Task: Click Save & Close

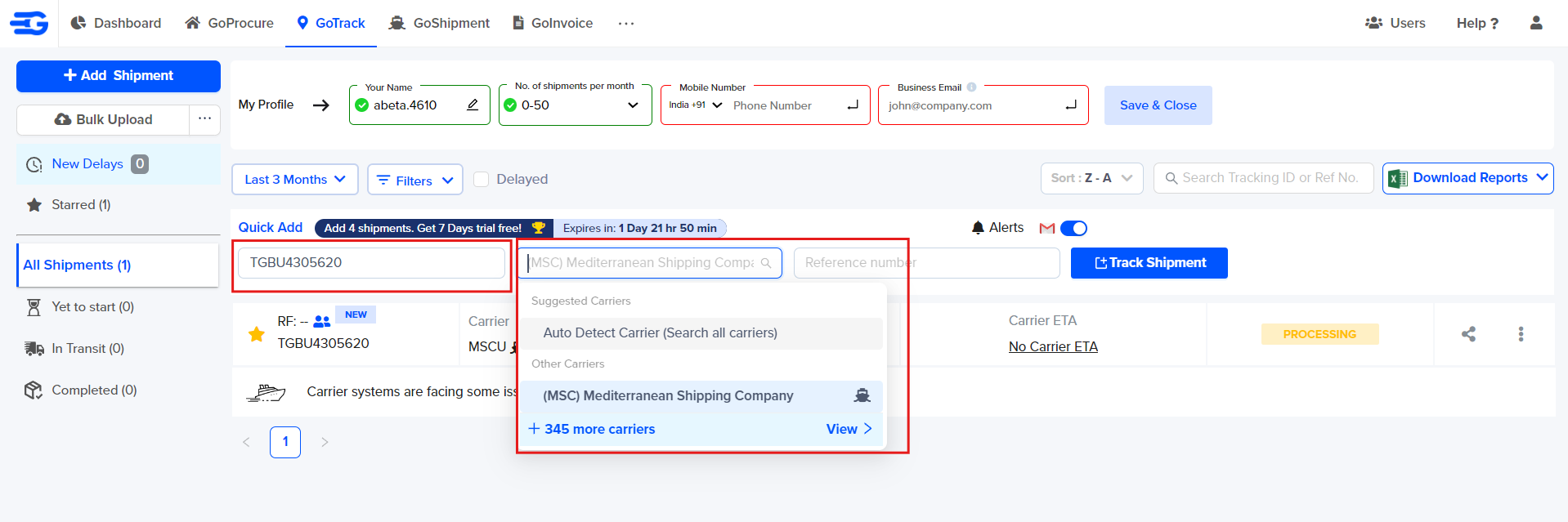Action: 1158,105
